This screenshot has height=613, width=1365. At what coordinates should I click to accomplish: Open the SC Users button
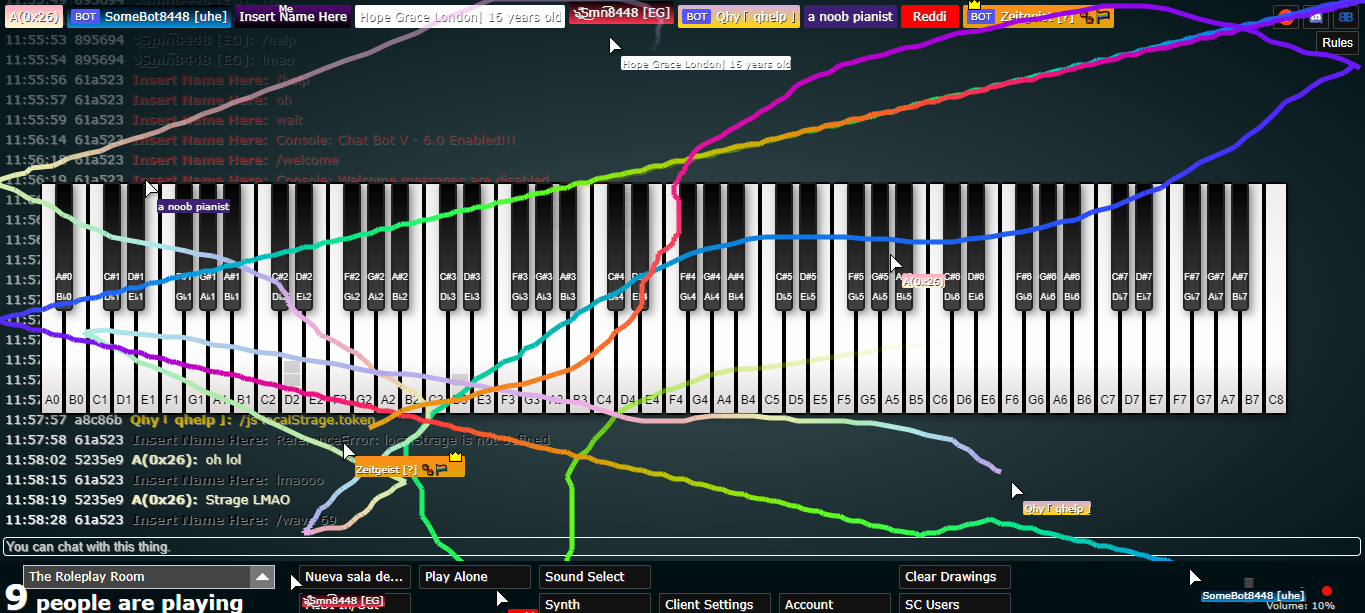(955, 604)
